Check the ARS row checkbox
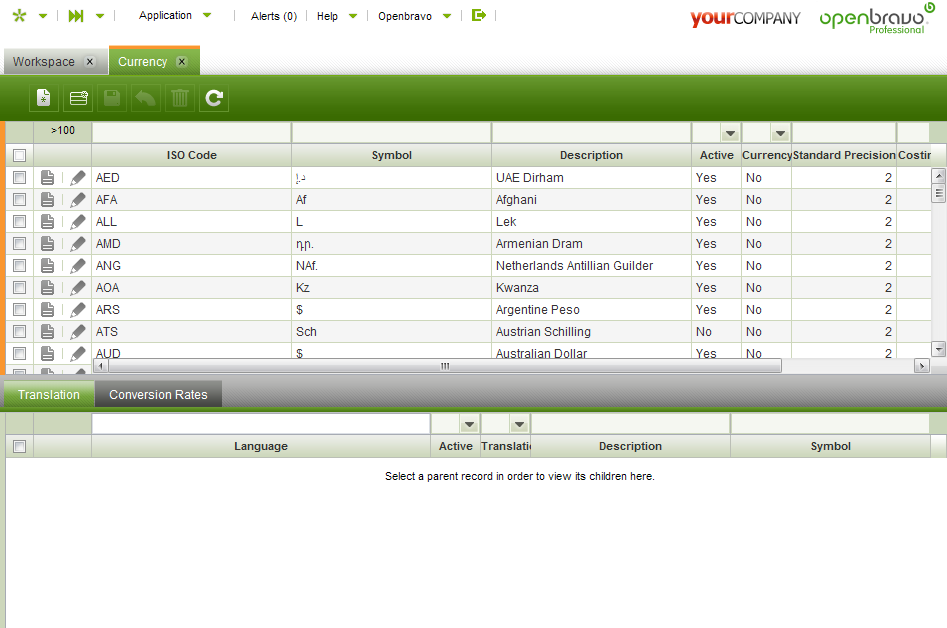Screen dimensions: 947x628 19,309
